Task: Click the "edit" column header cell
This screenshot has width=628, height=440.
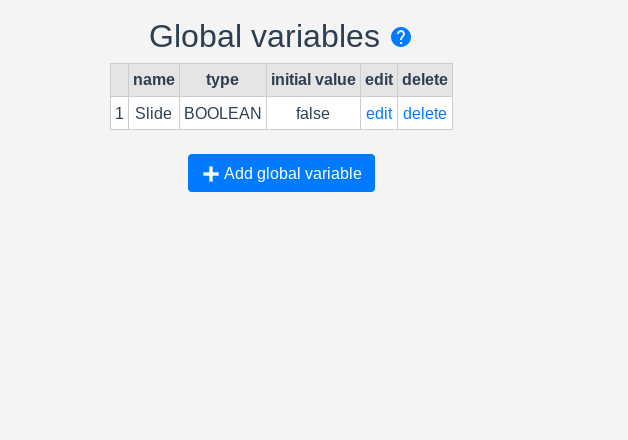Action: pyautogui.click(x=379, y=80)
